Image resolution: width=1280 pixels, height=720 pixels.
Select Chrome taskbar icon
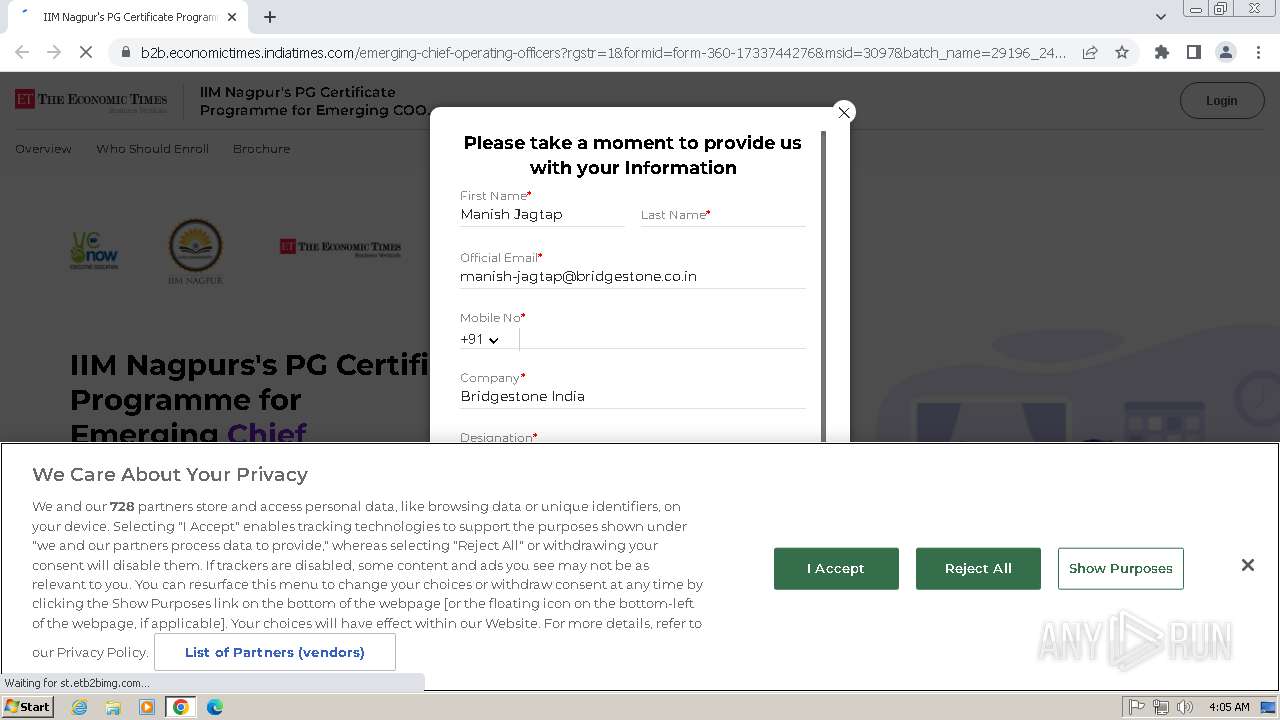(x=181, y=707)
